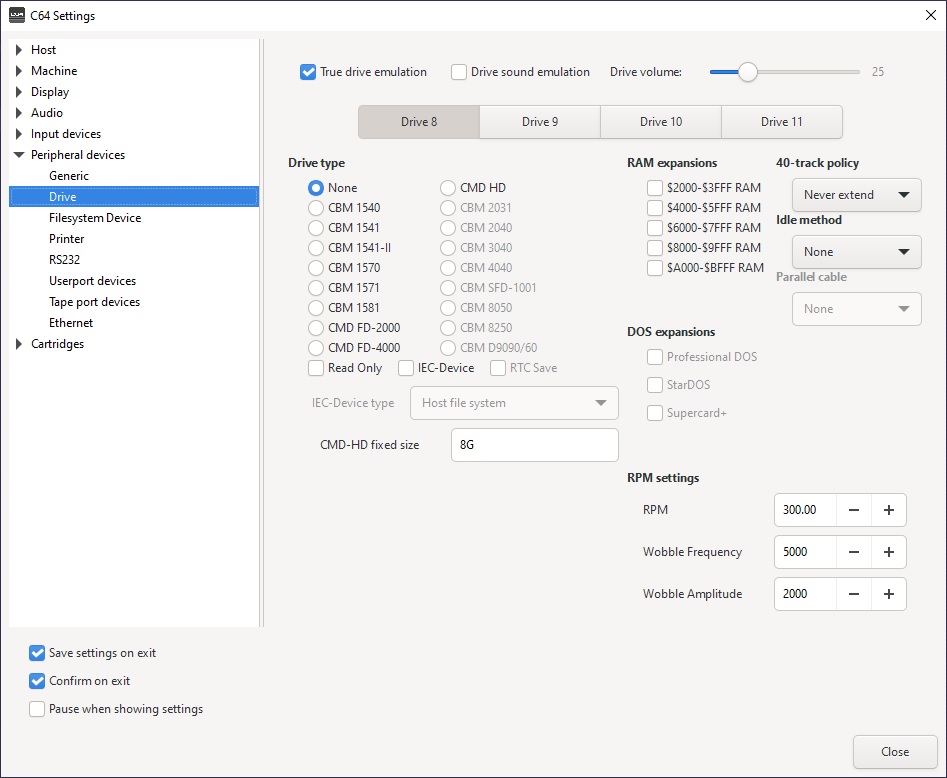Screen dimensions: 947x778
Task: Decrease Wobble Frequency with minus button
Action: point(853,551)
